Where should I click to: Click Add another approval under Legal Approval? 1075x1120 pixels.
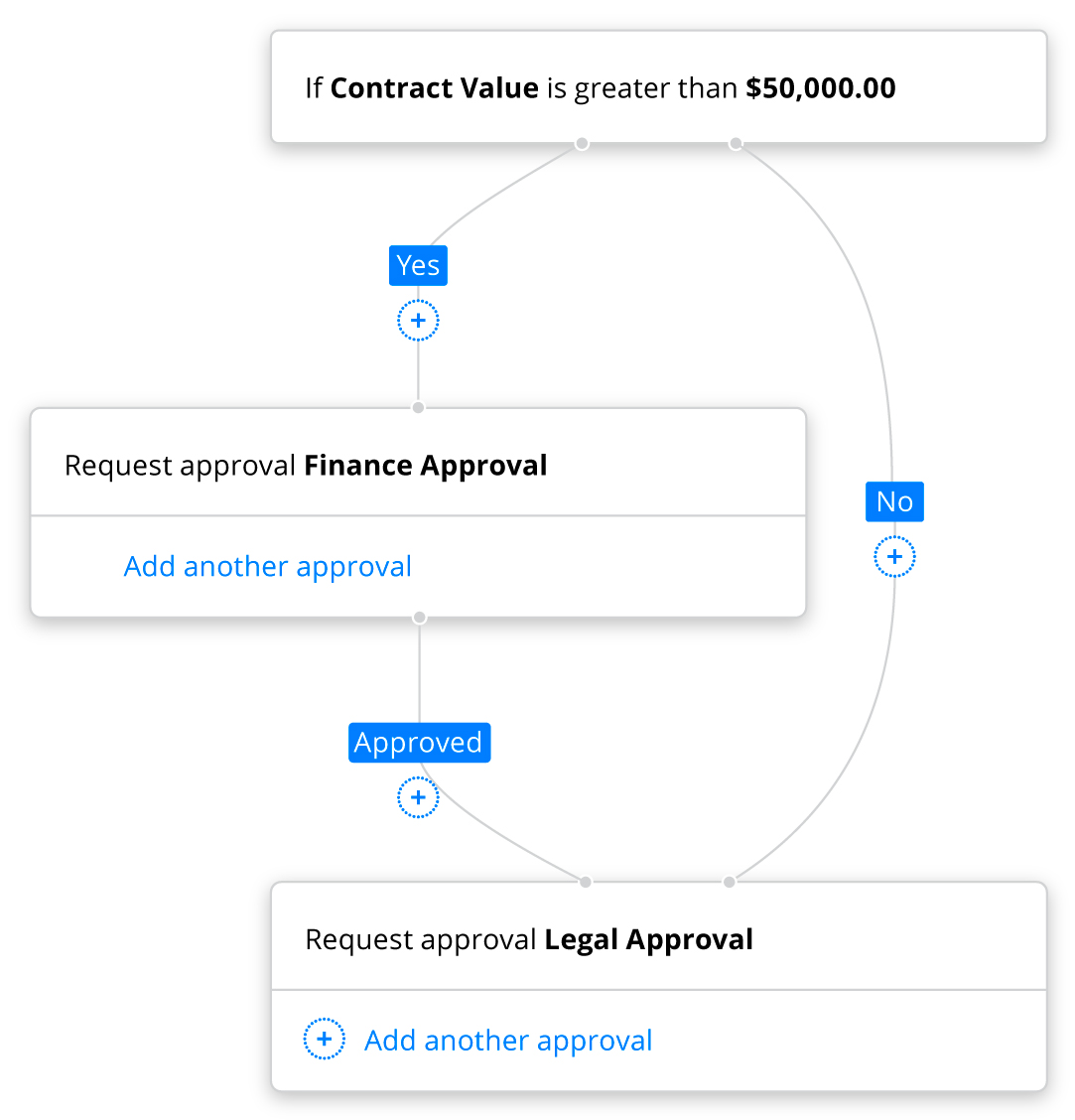507,1040
